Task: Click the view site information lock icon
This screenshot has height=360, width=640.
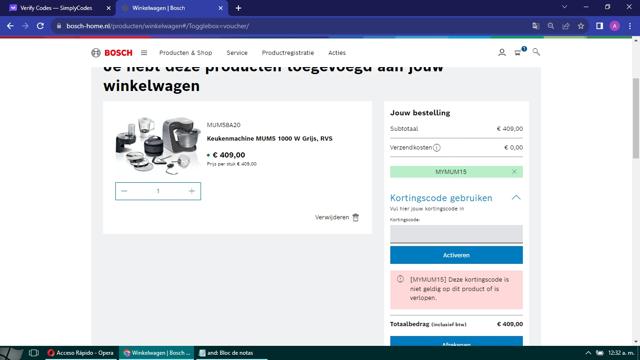Action: 59,26
